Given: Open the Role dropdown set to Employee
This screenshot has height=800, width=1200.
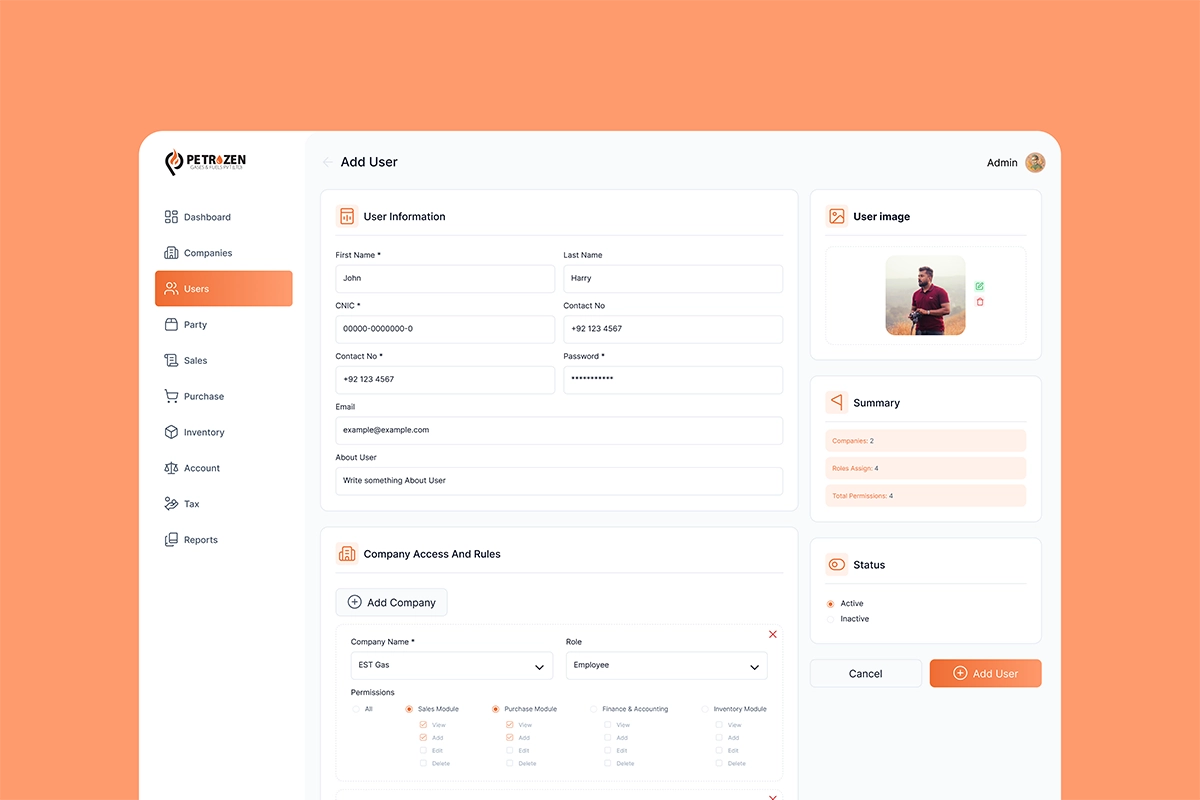Looking at the screenshot, I should pos(666,664).
